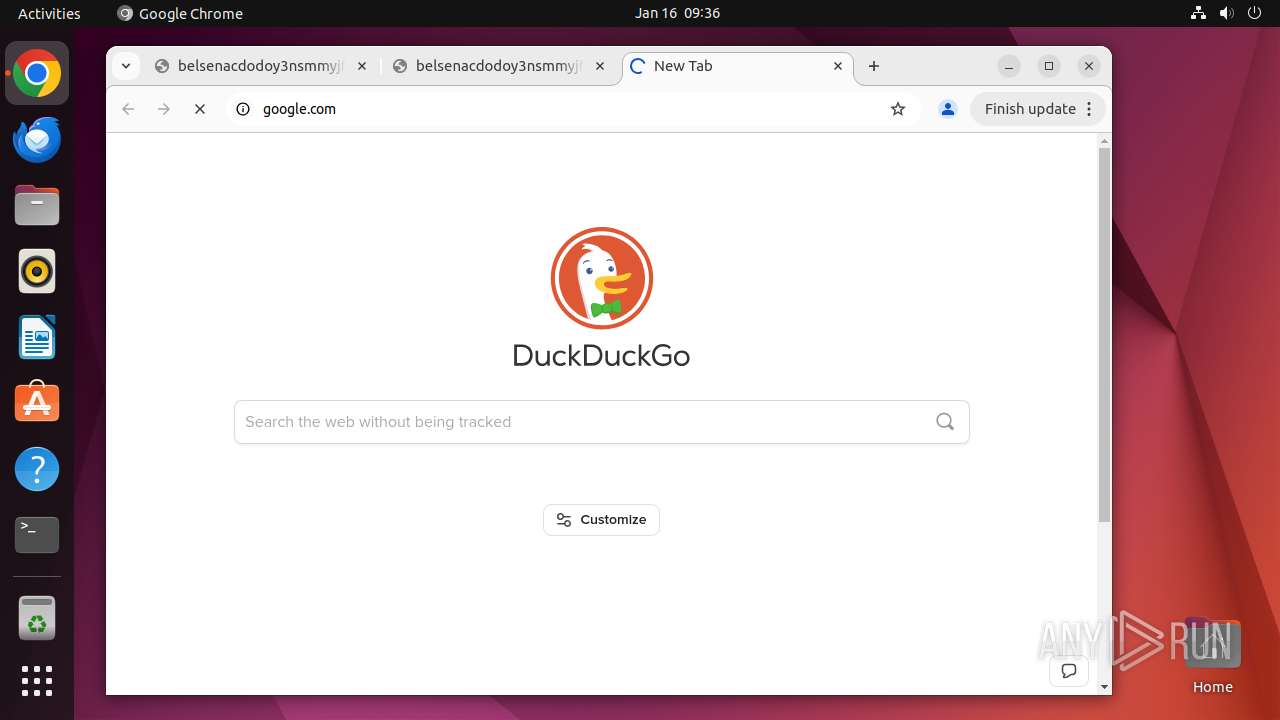
Task: Click the page vertical scrollbar
Action: [1104, 335]
